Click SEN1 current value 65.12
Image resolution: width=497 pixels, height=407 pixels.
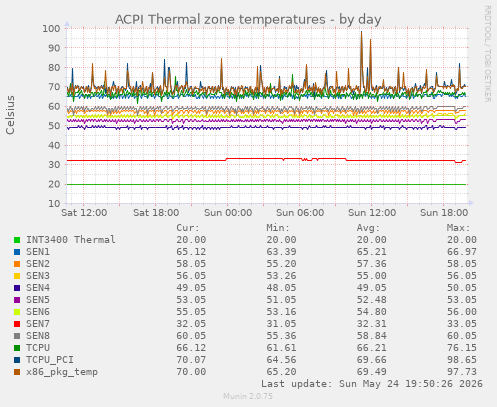pyautogui.click(x=191, y=252)
